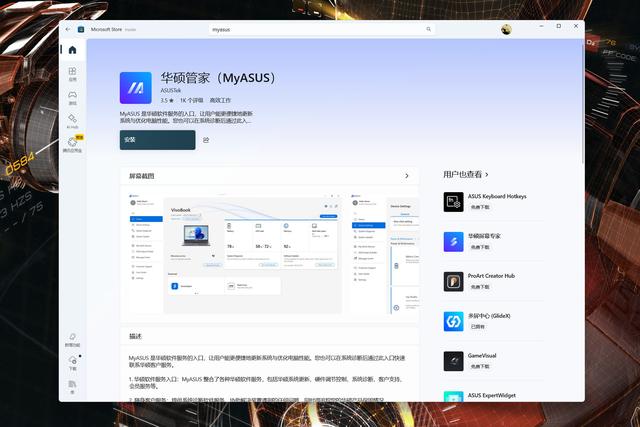Open What's New (新增功能) in sidebar
The width and height of the screenshot is (640, 427).
tap(72, 339)
